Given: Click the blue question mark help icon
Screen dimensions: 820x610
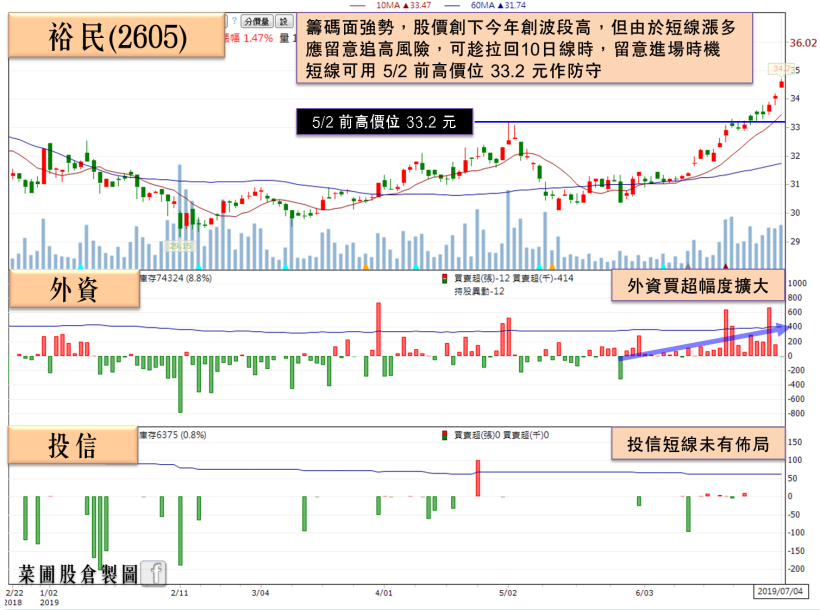Looking at the screenshot, I should click(235, 21).
